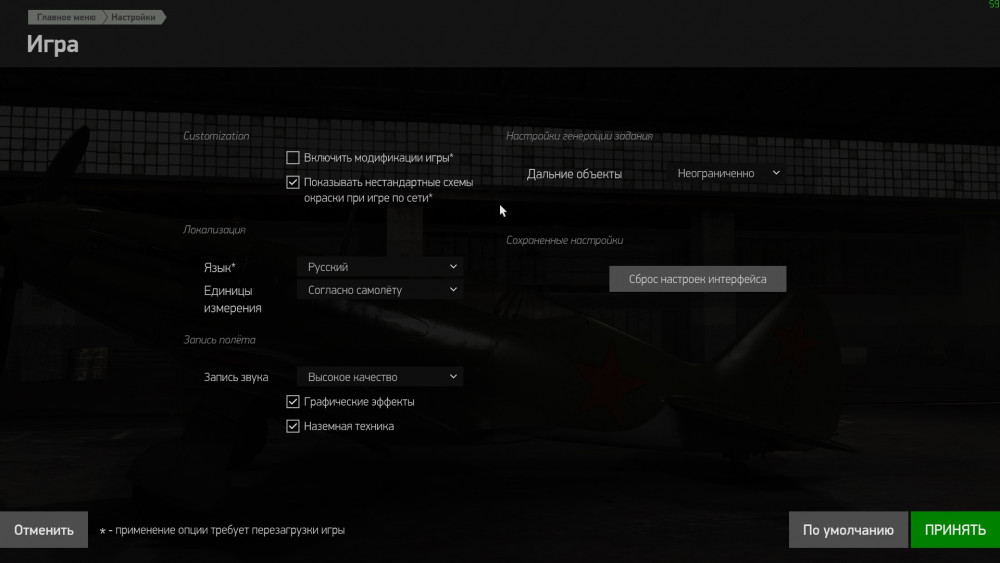Image resolution: width=1000 pixels, height=563 pixels.
Task: Click the Наземная техника label text
Action: click(x=349, y=426)
